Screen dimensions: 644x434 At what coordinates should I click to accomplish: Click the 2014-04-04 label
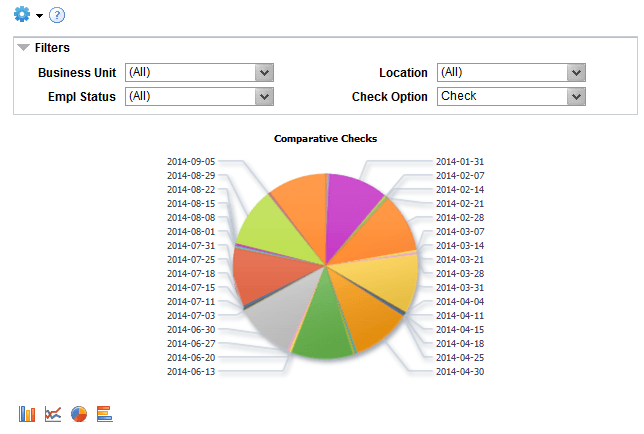coord(460,301)
